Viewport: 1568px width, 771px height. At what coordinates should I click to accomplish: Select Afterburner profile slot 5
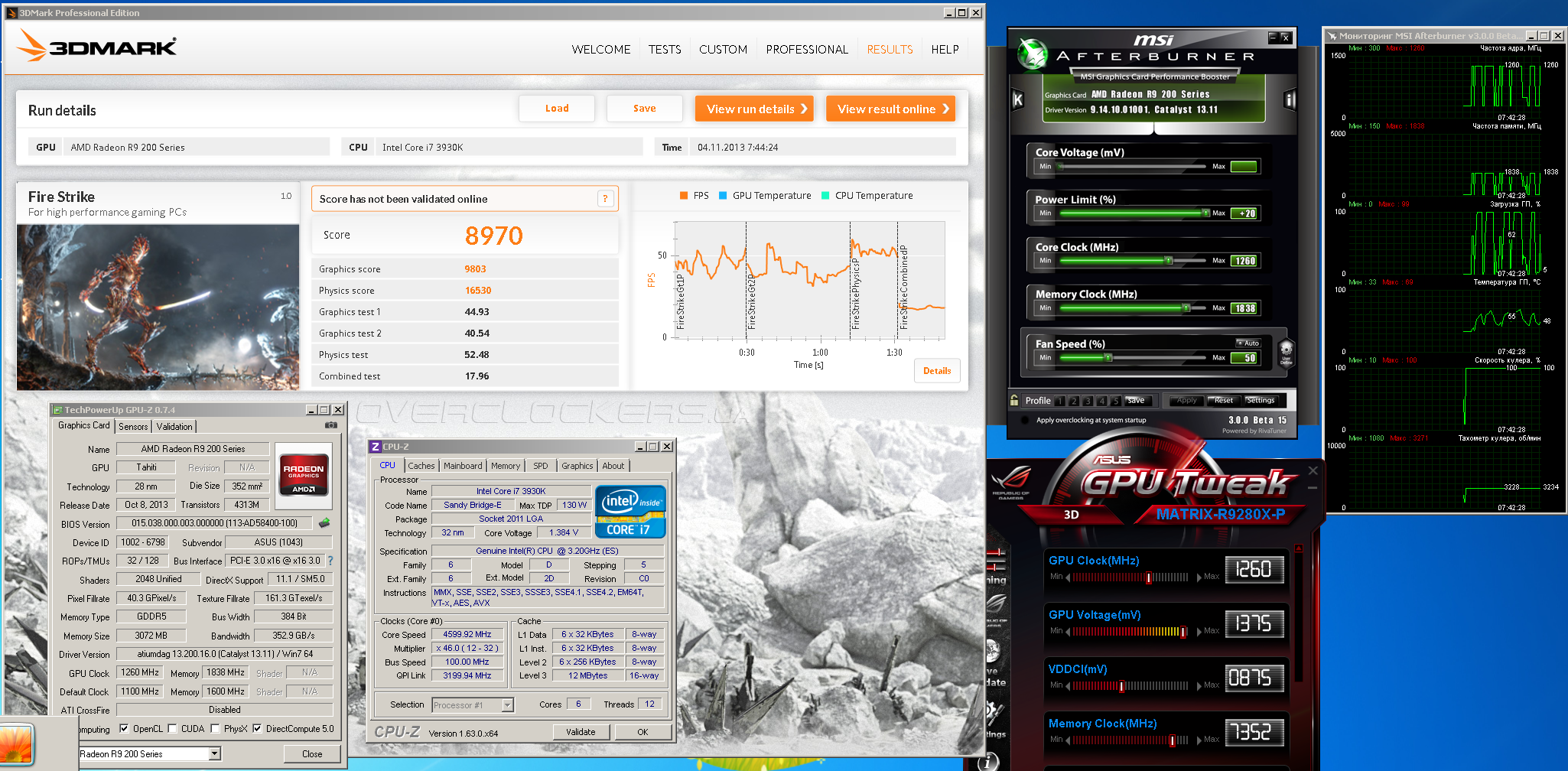tap(1115, 401)
